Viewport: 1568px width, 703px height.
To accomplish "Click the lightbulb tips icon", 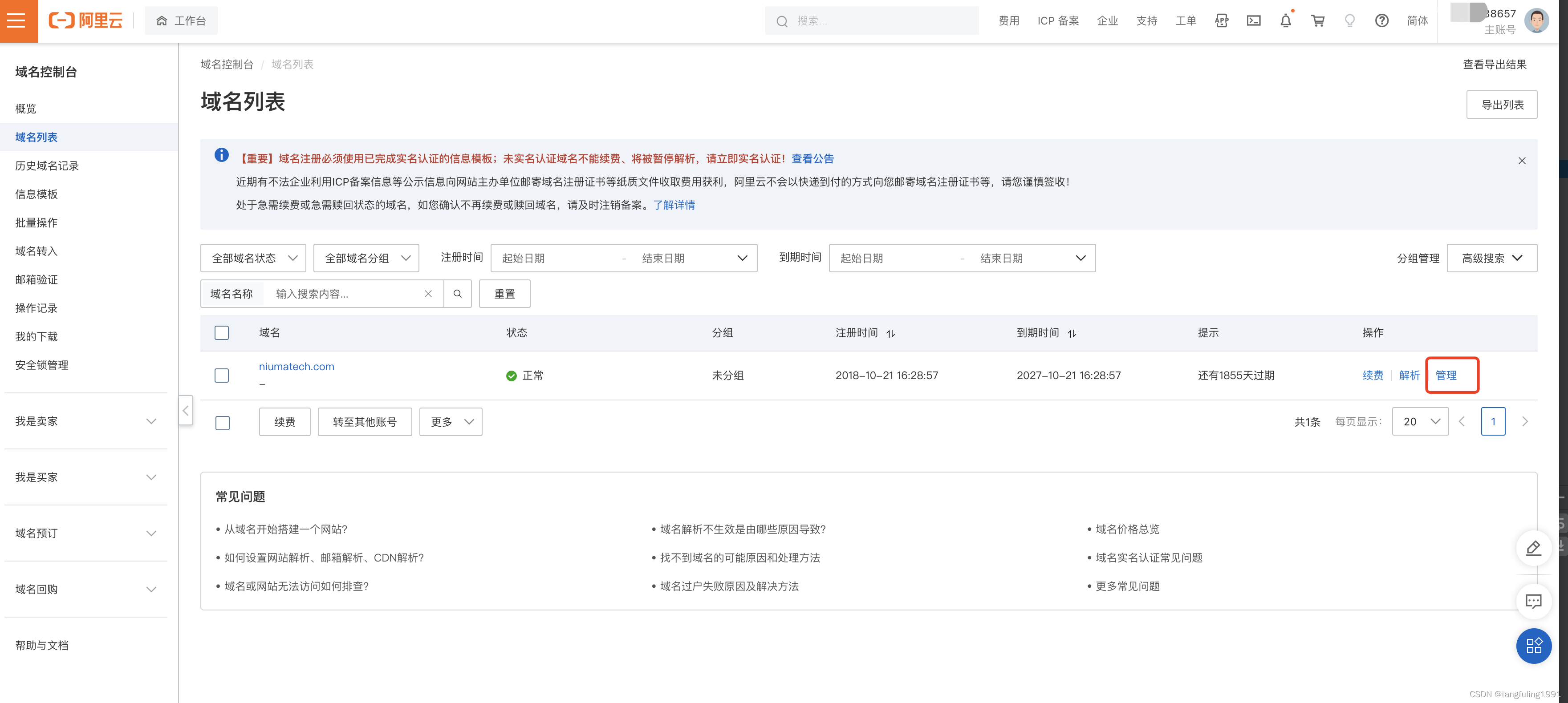I will [x=1349, y=20].
